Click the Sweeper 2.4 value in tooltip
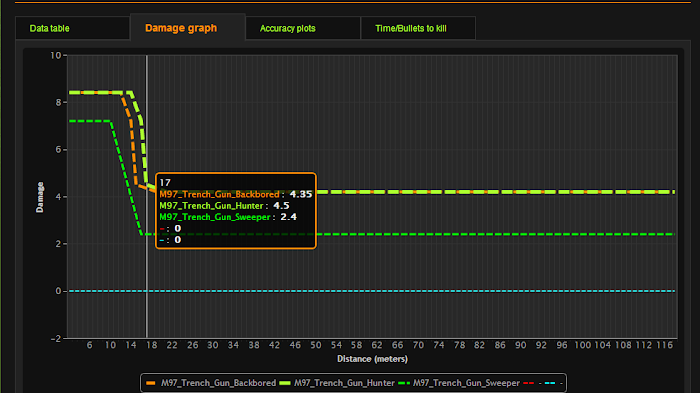The height and width of the screenshot is (393, 700). click(288, 217)
